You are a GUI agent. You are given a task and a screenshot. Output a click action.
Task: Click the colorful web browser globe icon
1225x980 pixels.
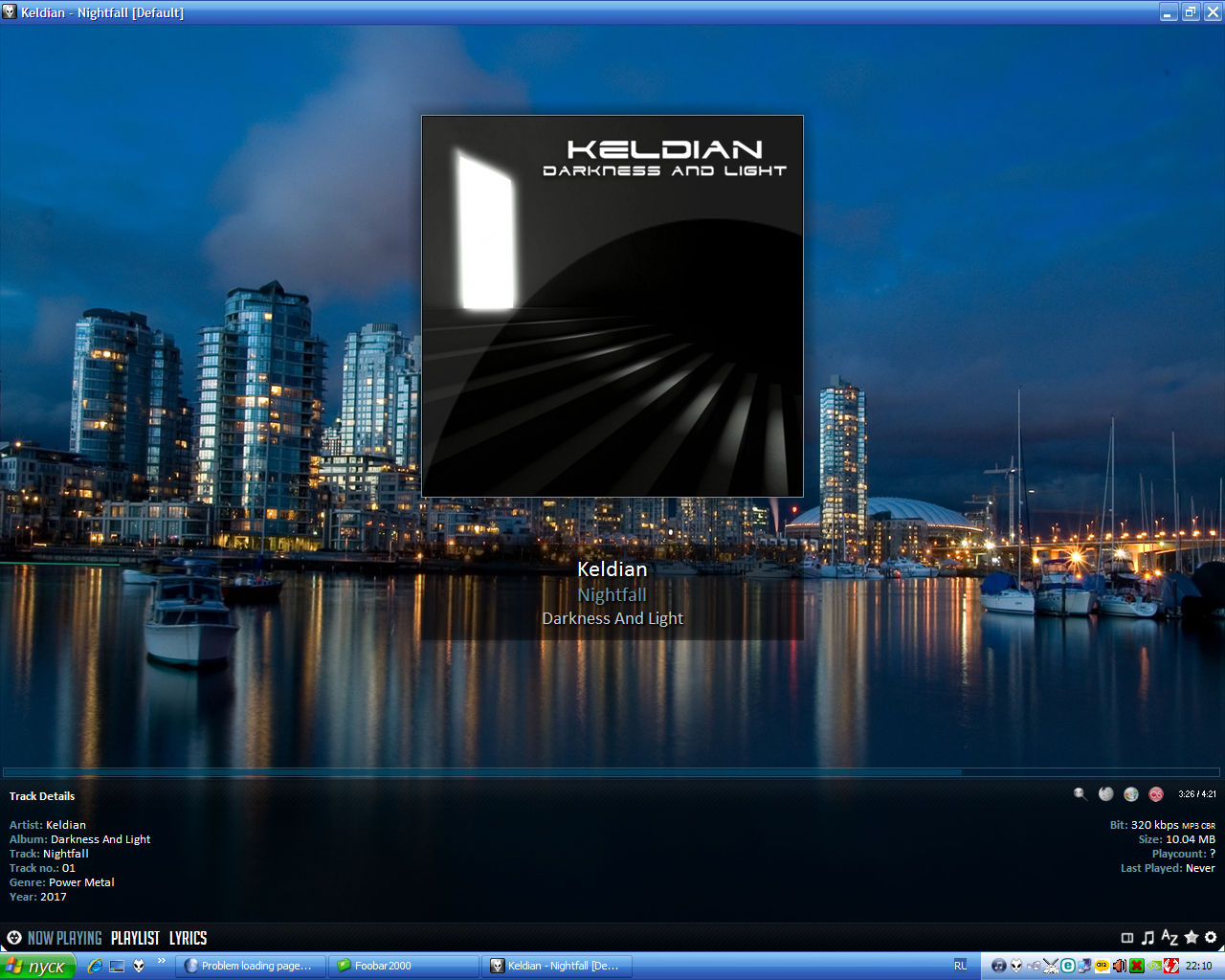pyautogui.click(x=1131, y=793)
